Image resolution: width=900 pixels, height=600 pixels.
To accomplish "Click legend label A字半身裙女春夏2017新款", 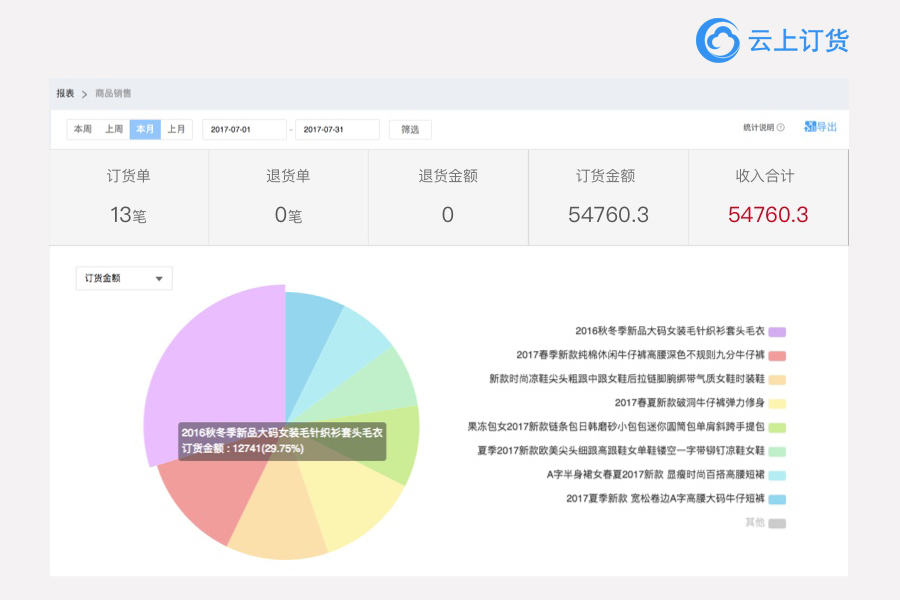I will (655, 474).
